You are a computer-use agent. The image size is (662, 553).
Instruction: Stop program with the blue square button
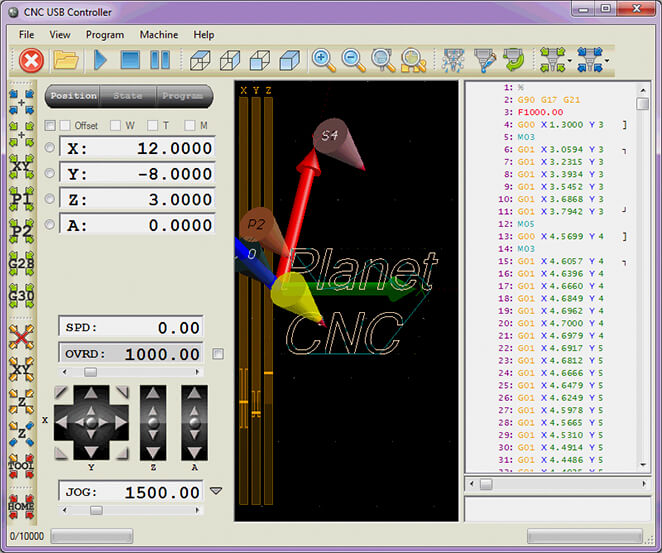click(130, 60)
